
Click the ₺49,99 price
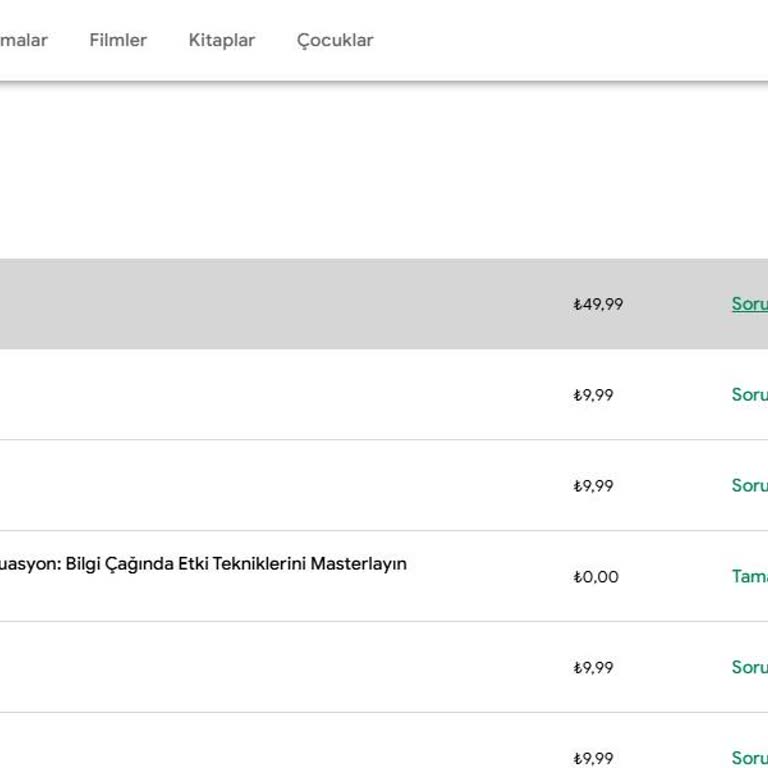(x=598, y=304)
